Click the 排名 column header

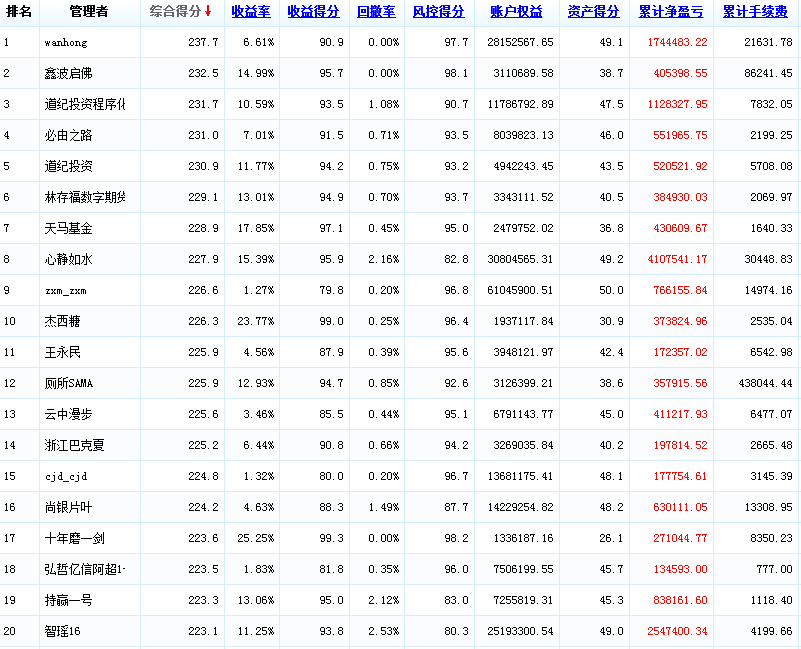tap(19, 11)
